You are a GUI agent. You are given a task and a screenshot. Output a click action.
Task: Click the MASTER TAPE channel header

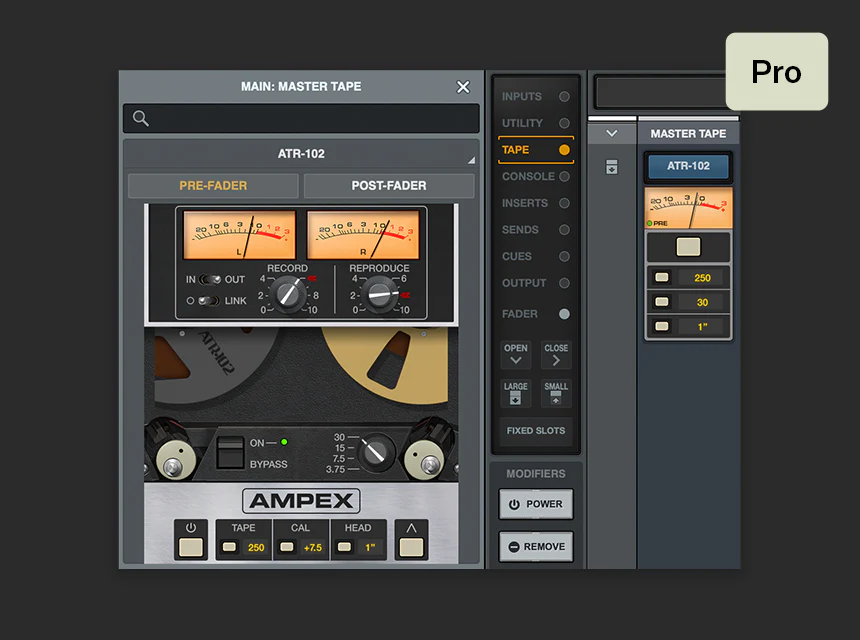688,133
